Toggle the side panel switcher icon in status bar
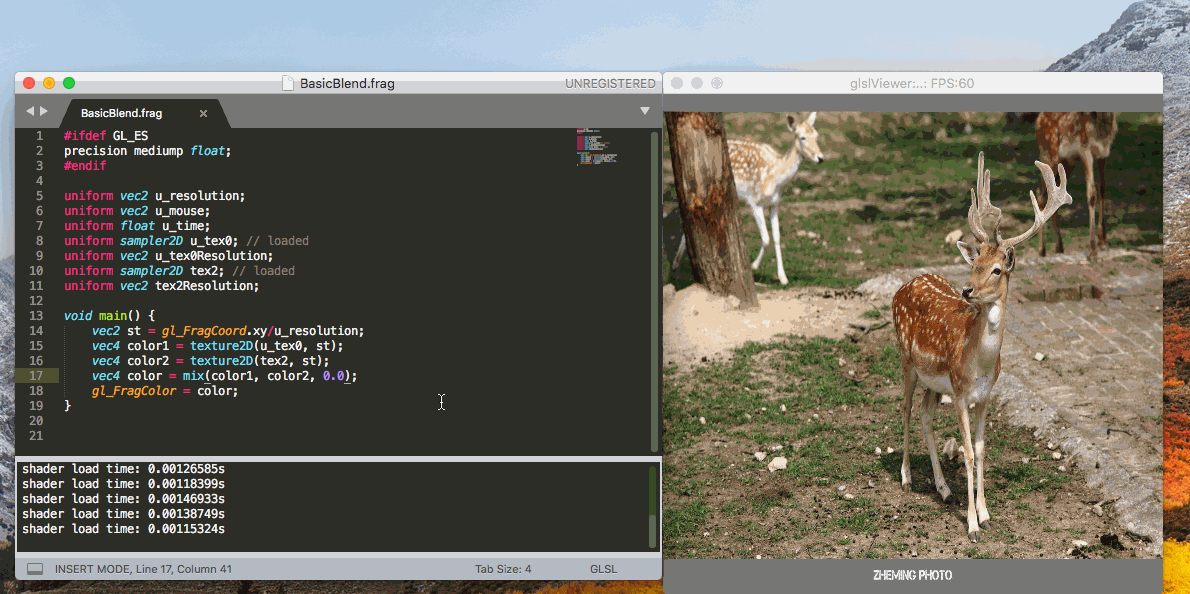Screen dimensions: 1190x594 35,569
